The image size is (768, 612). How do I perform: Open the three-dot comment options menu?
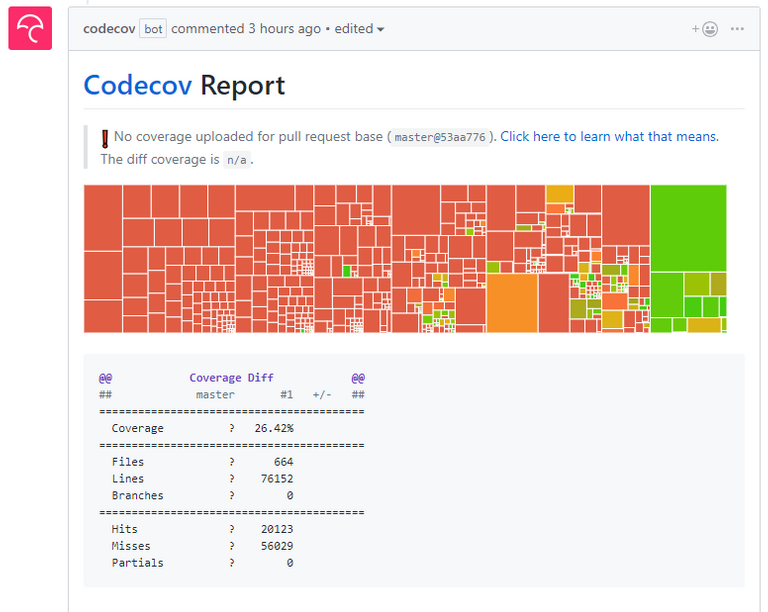pyautogui.click(x=737, y=29)
